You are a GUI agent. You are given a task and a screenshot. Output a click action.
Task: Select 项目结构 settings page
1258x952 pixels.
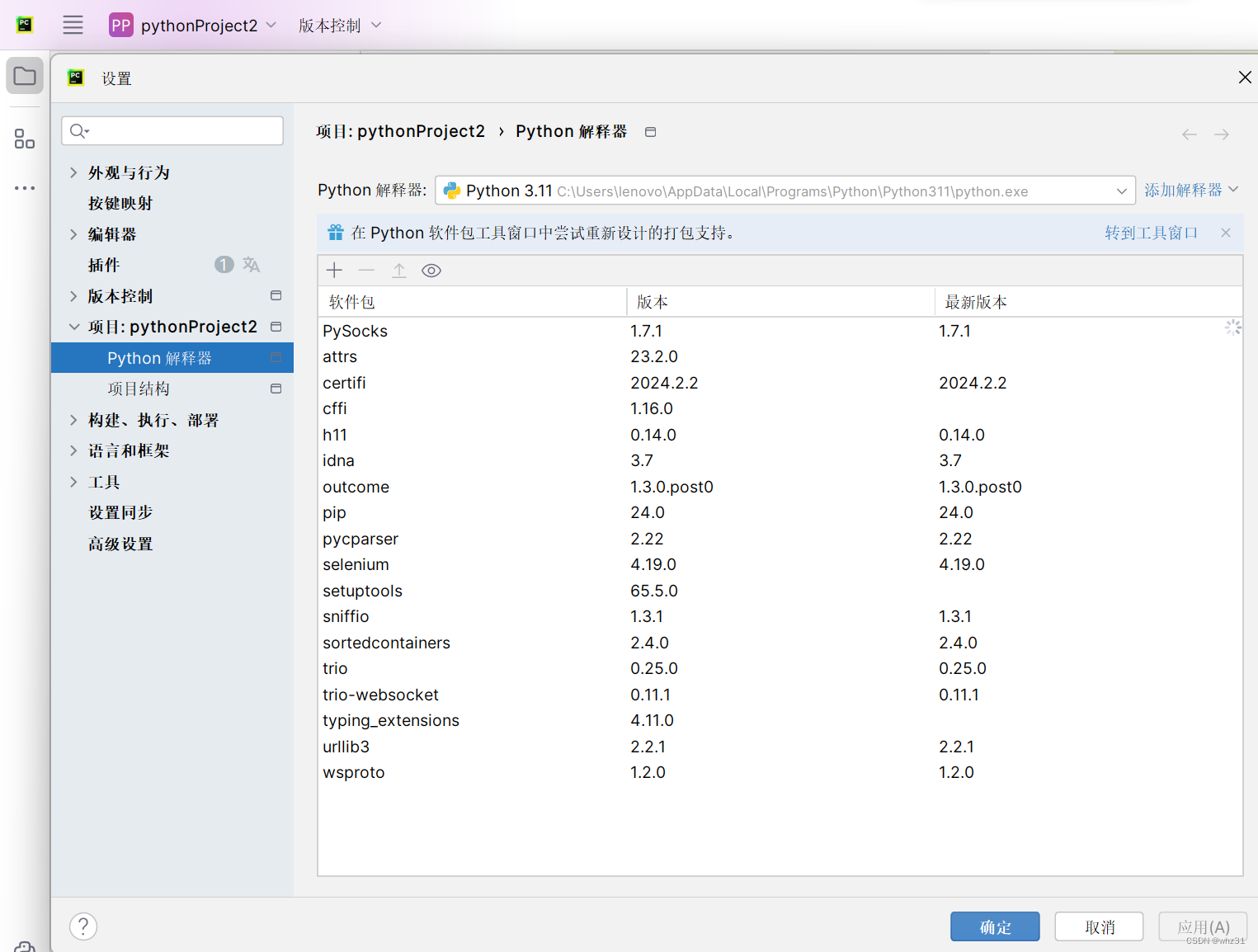click(139, 389)
